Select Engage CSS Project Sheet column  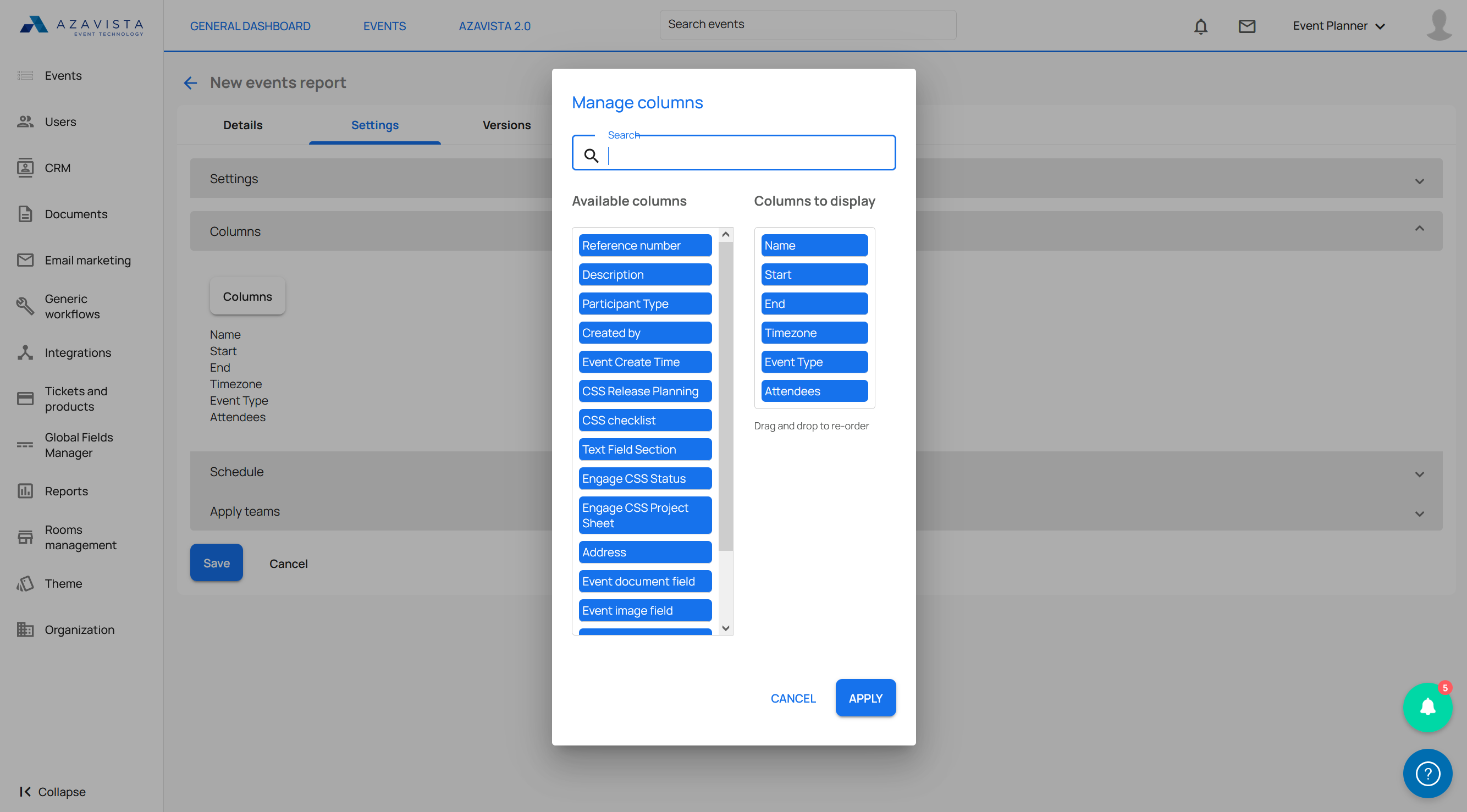click(x=645, y=515)
